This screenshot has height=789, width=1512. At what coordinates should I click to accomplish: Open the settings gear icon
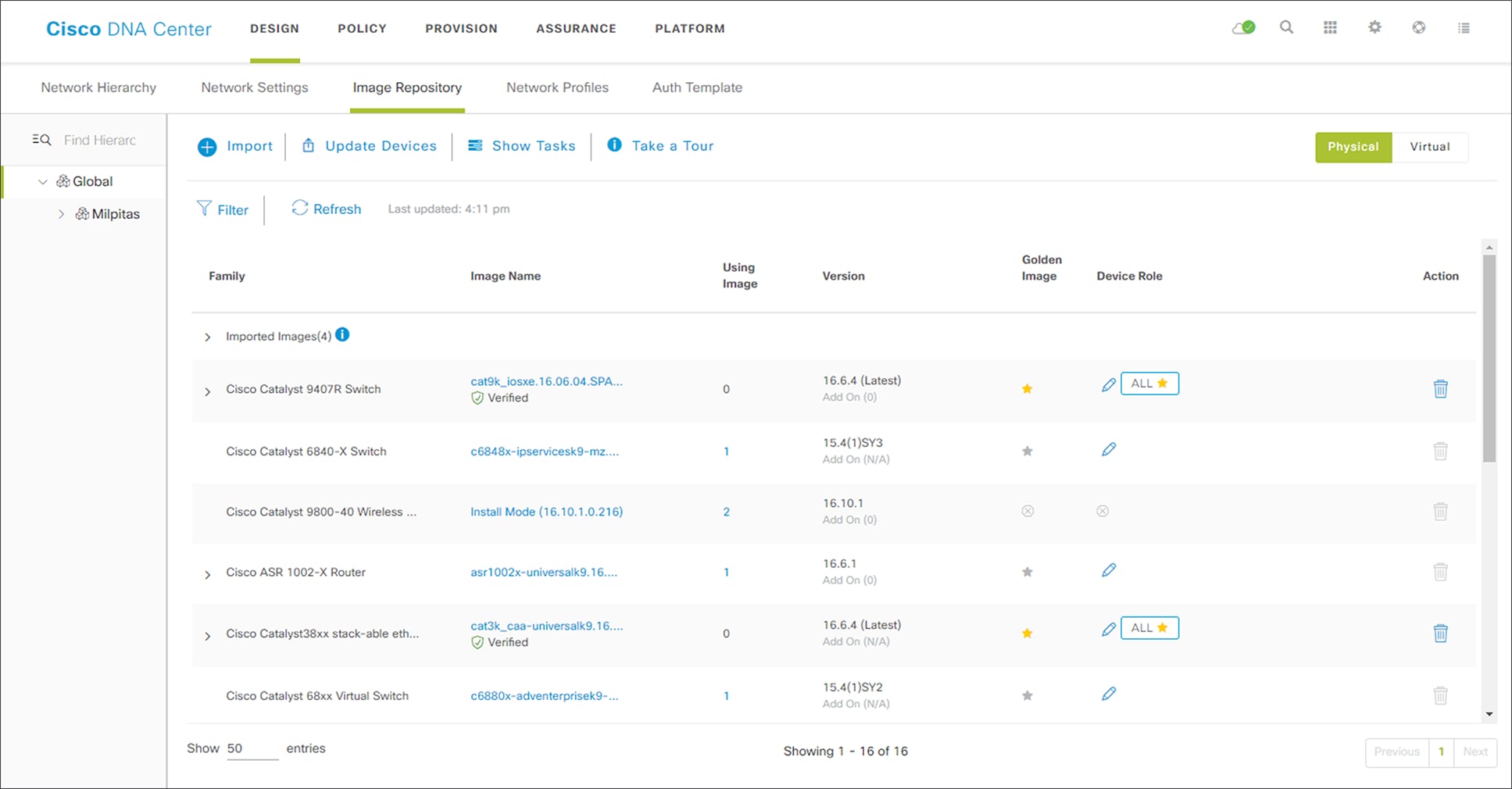click(x=1374, y=27)
